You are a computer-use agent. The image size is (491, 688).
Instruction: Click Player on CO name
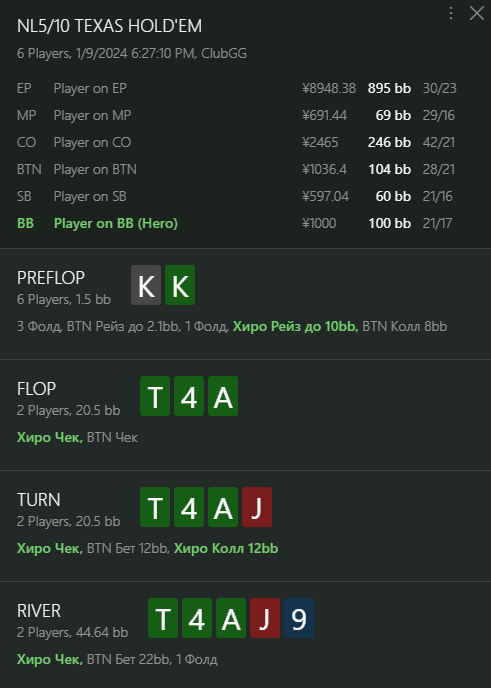coord(92,142)
